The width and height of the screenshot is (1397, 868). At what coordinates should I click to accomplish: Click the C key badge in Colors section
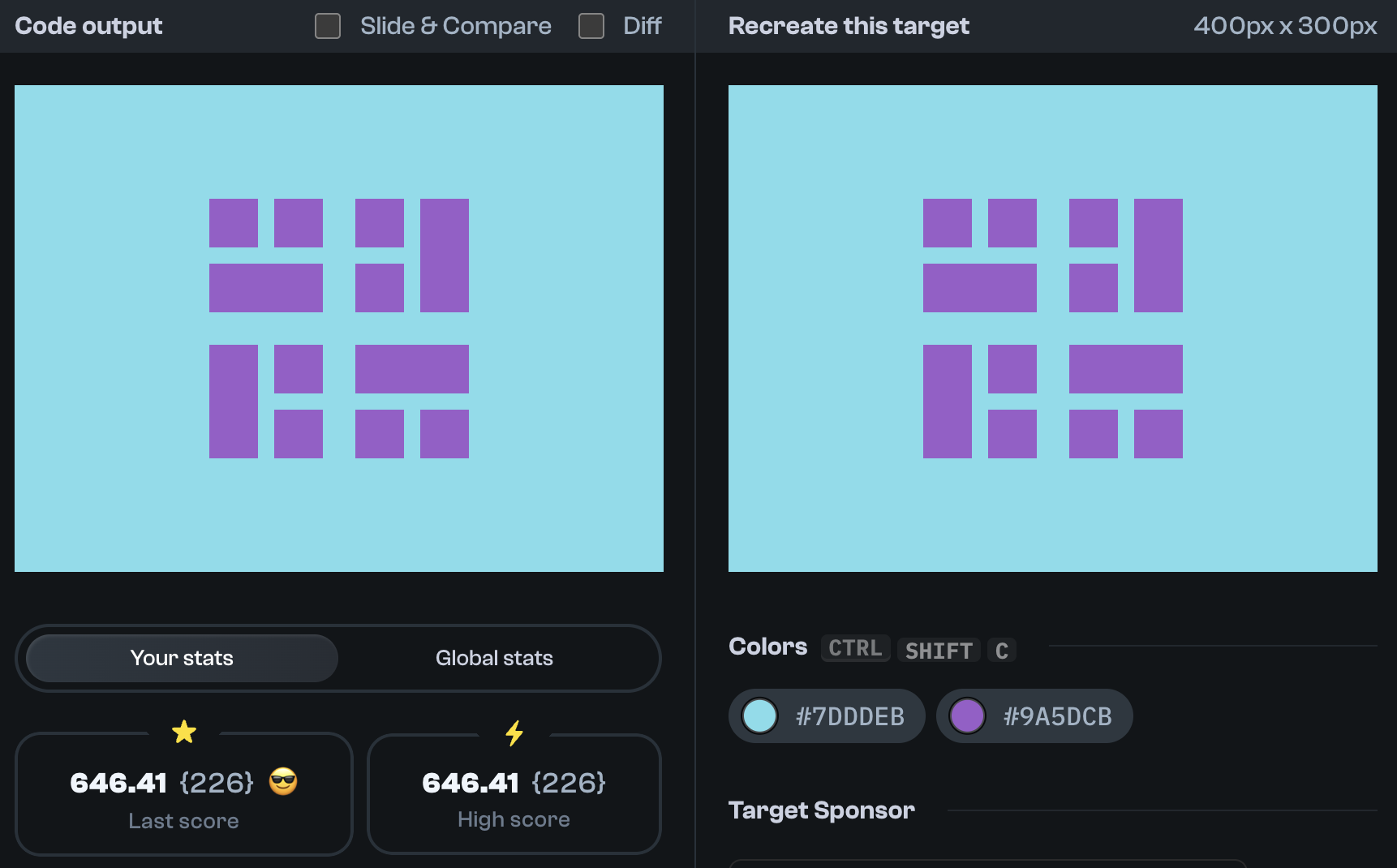click(x=1002, y=650)
